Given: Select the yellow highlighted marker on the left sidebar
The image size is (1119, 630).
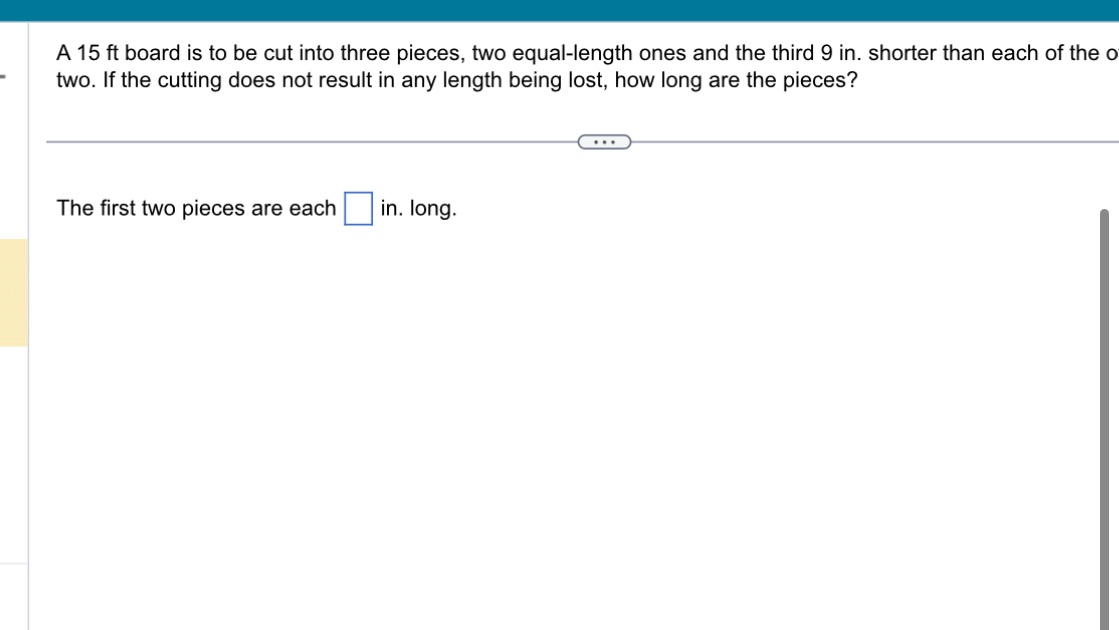Looking at the screenshot, I should coord(12,291).
